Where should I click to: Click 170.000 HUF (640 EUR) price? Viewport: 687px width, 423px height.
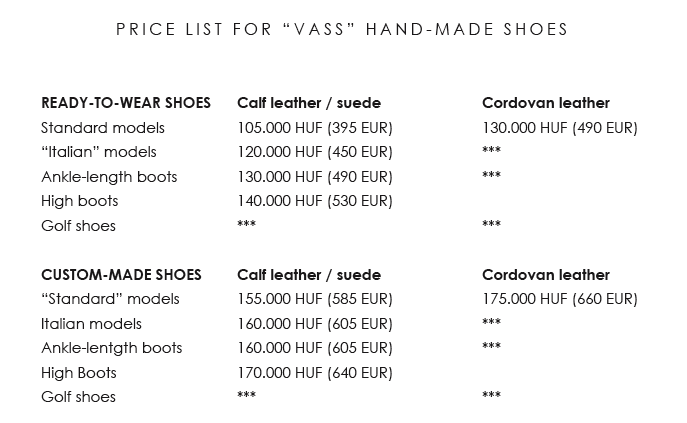[315, 373]
